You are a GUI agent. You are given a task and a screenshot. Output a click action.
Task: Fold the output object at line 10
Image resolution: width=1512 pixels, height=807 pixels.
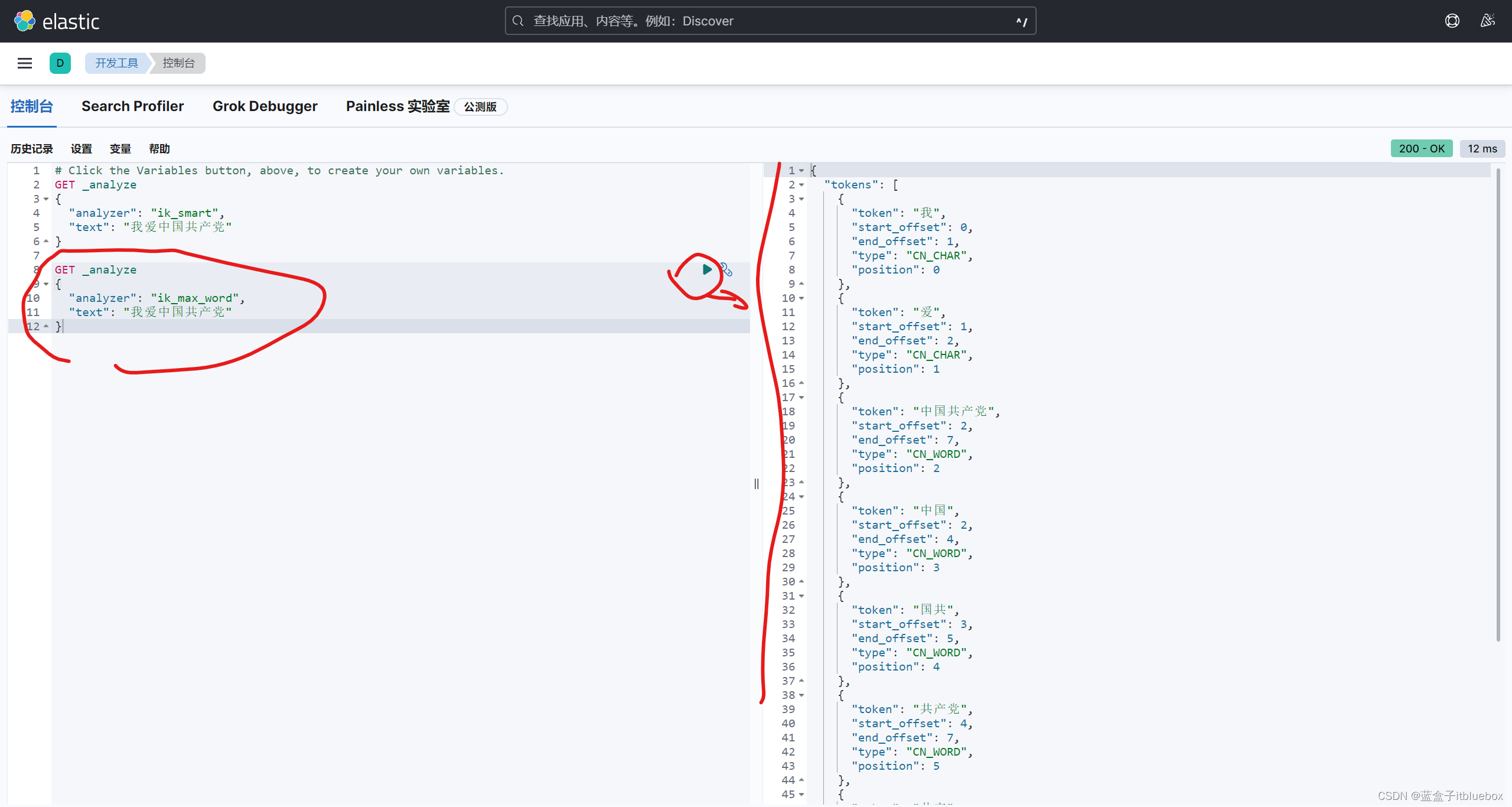click(x=801, y=298)
